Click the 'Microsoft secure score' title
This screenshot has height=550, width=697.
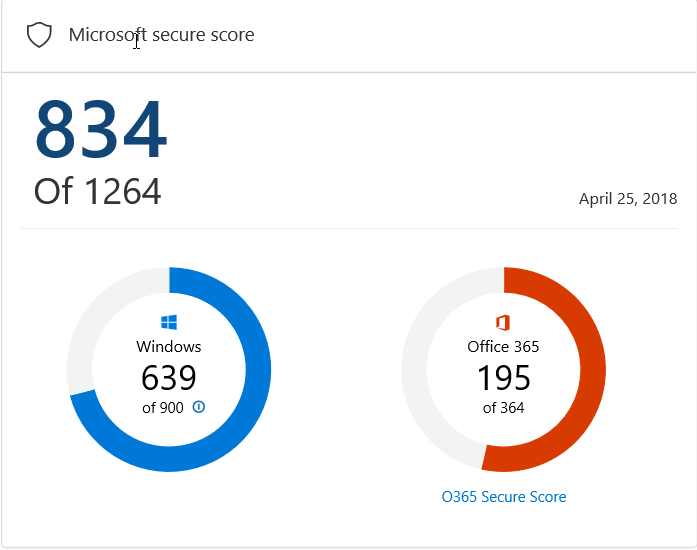pos(161,35)
